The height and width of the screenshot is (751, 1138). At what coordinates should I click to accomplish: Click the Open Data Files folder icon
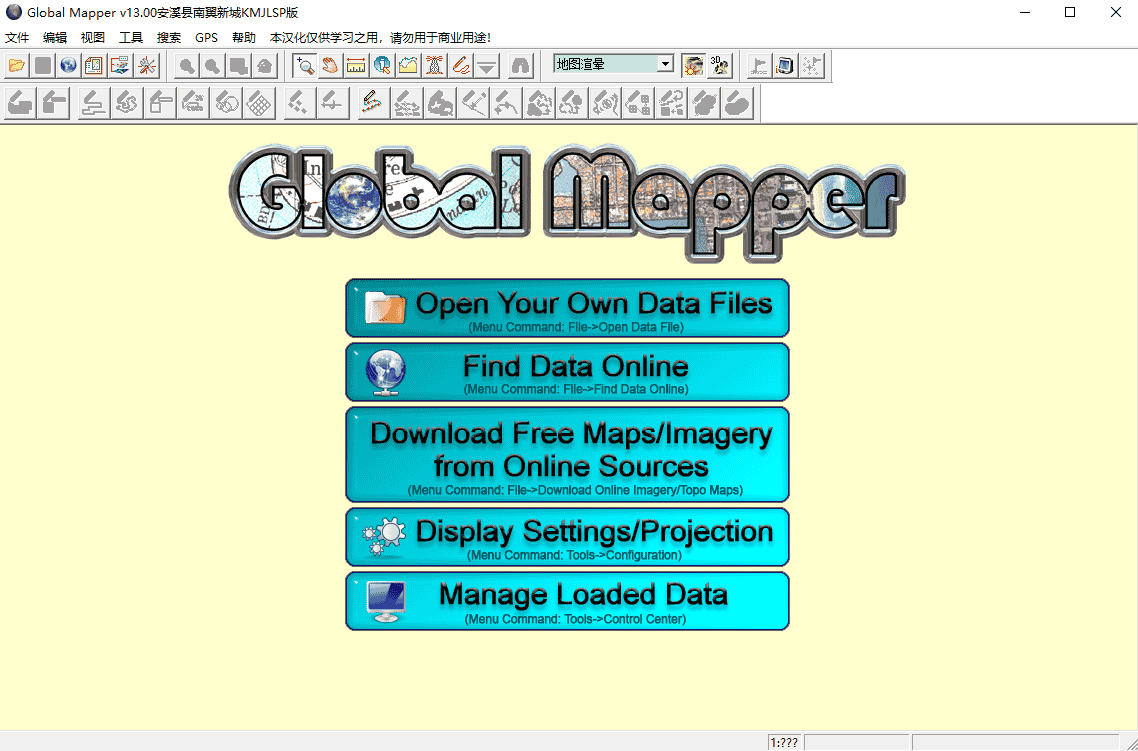[x=17, y=66]
